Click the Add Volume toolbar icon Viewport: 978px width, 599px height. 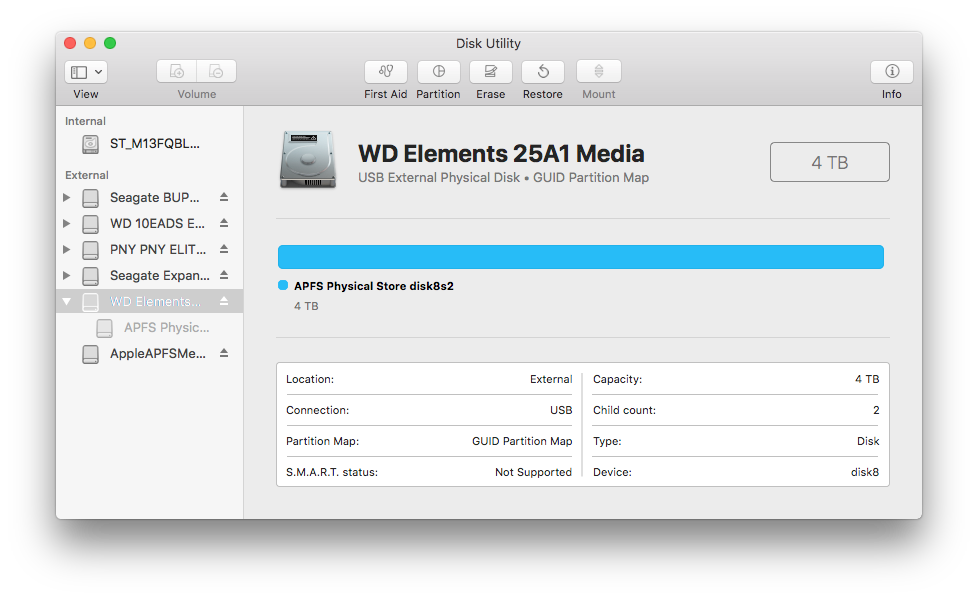(177, 71)
